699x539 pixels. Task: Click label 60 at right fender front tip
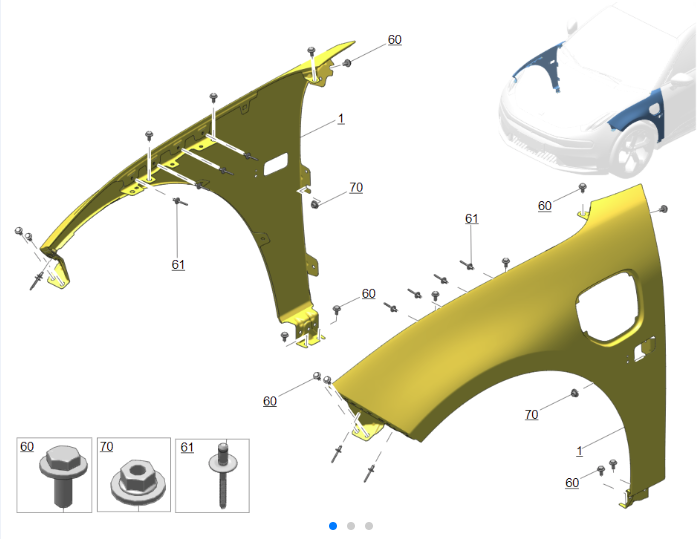pyautogui.click(x=270, y=401)
